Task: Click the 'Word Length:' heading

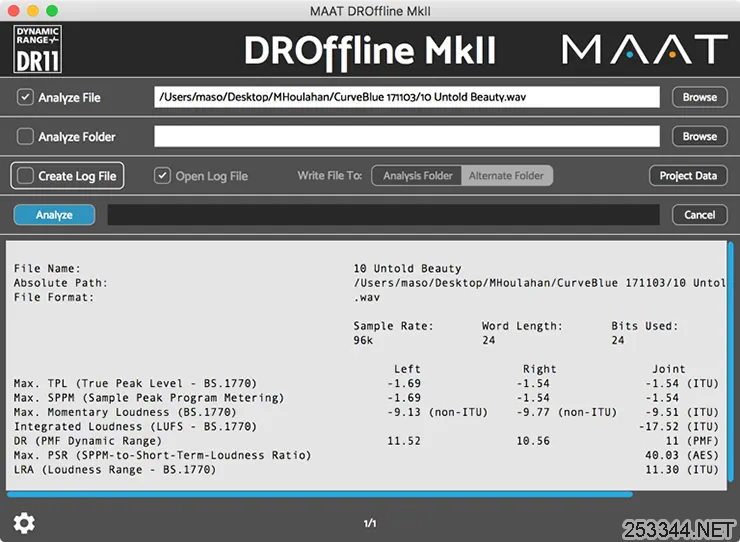Action: tap(522, 326)
